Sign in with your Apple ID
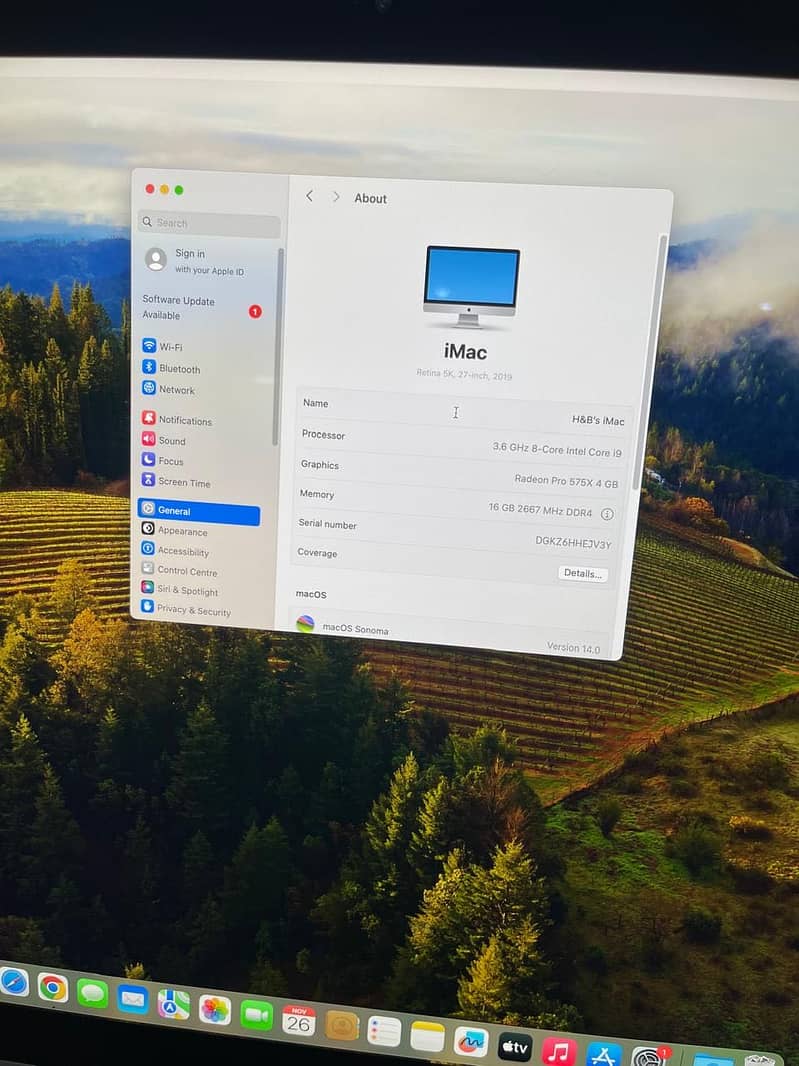The image size is (799, 1066). tap(195, 261)
